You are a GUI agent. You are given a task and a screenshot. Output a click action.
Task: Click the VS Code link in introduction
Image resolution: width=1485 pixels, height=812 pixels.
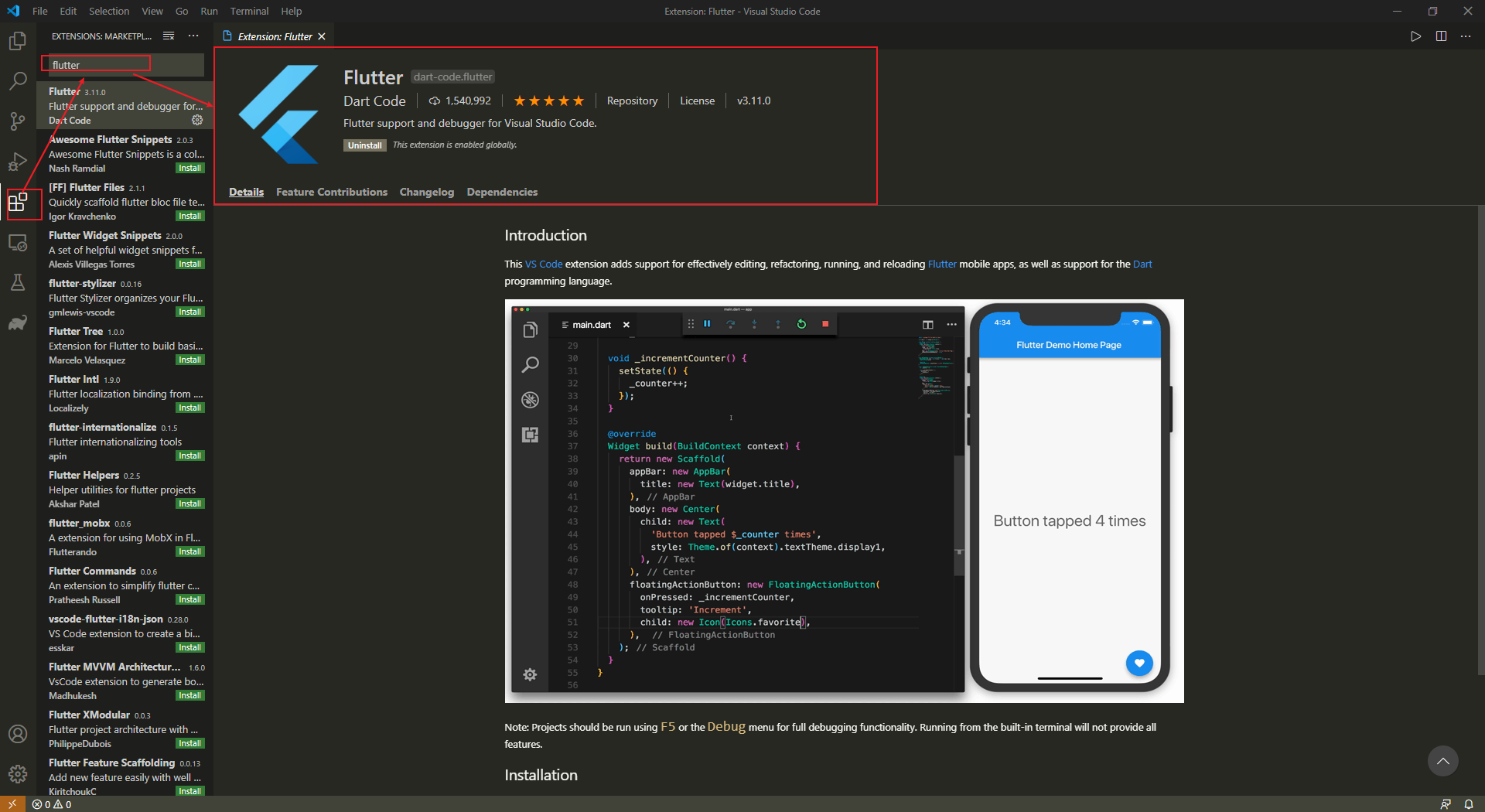pos(544,264)
